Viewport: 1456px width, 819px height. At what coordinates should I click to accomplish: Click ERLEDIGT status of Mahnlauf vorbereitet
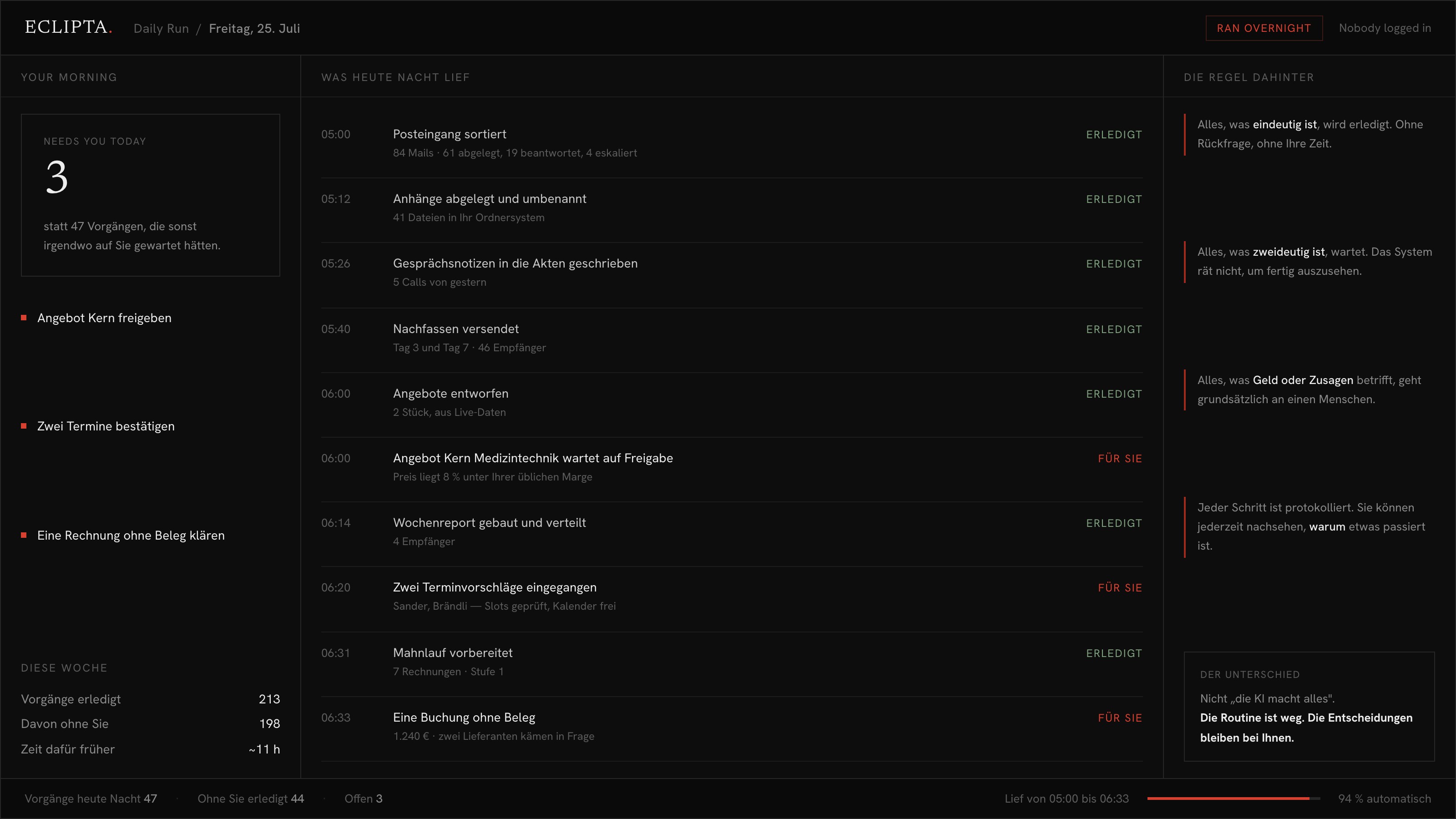click(x=1113, y=653)
